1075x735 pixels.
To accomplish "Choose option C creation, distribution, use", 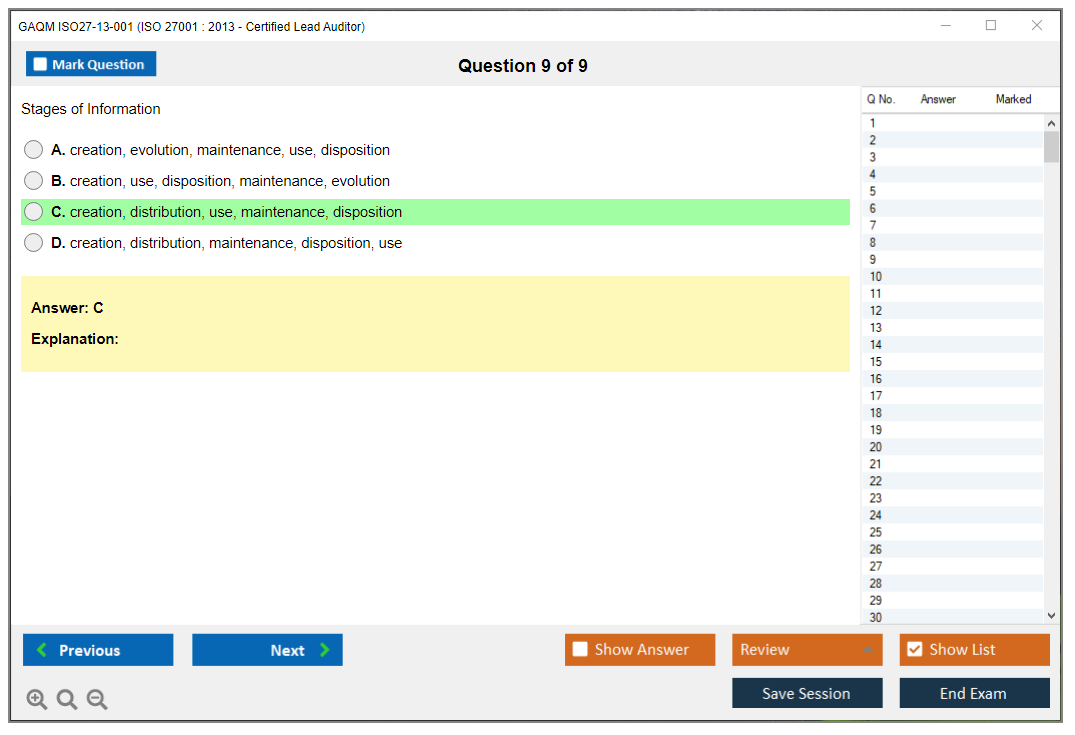I will (33, 212).
